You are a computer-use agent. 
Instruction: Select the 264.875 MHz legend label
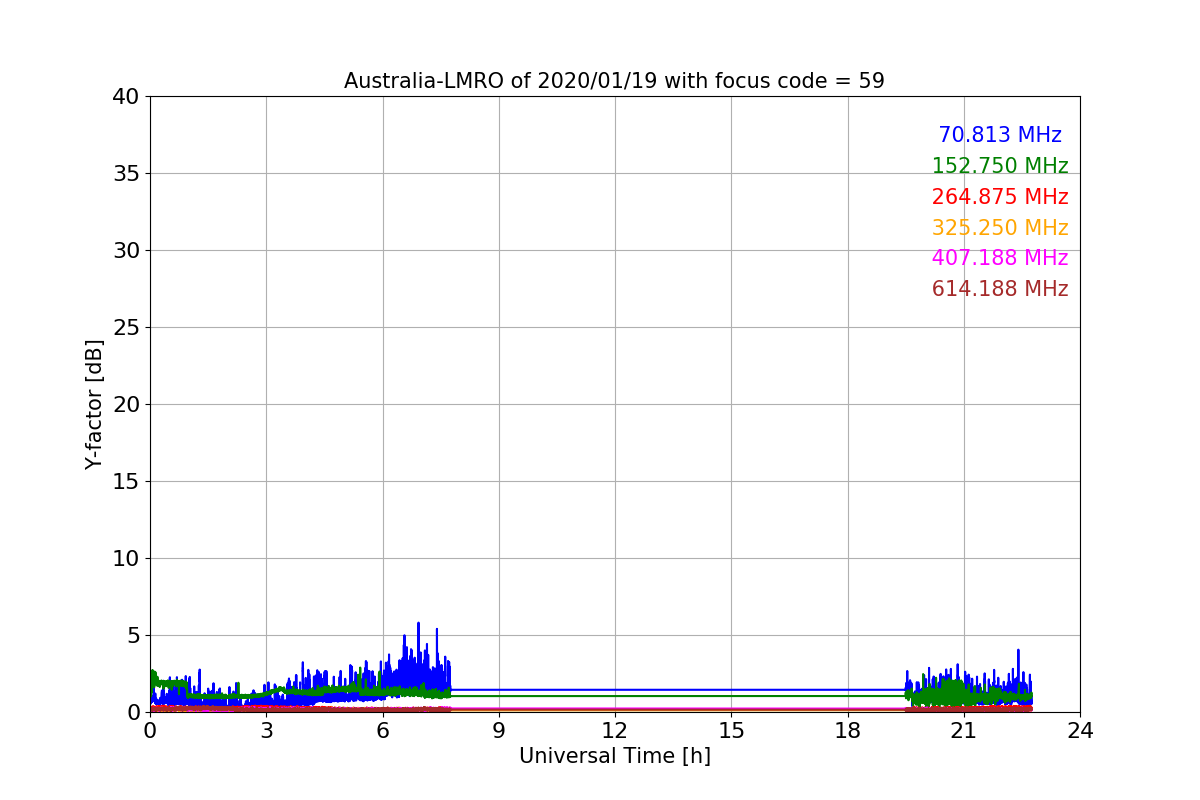coord(1000,197)
